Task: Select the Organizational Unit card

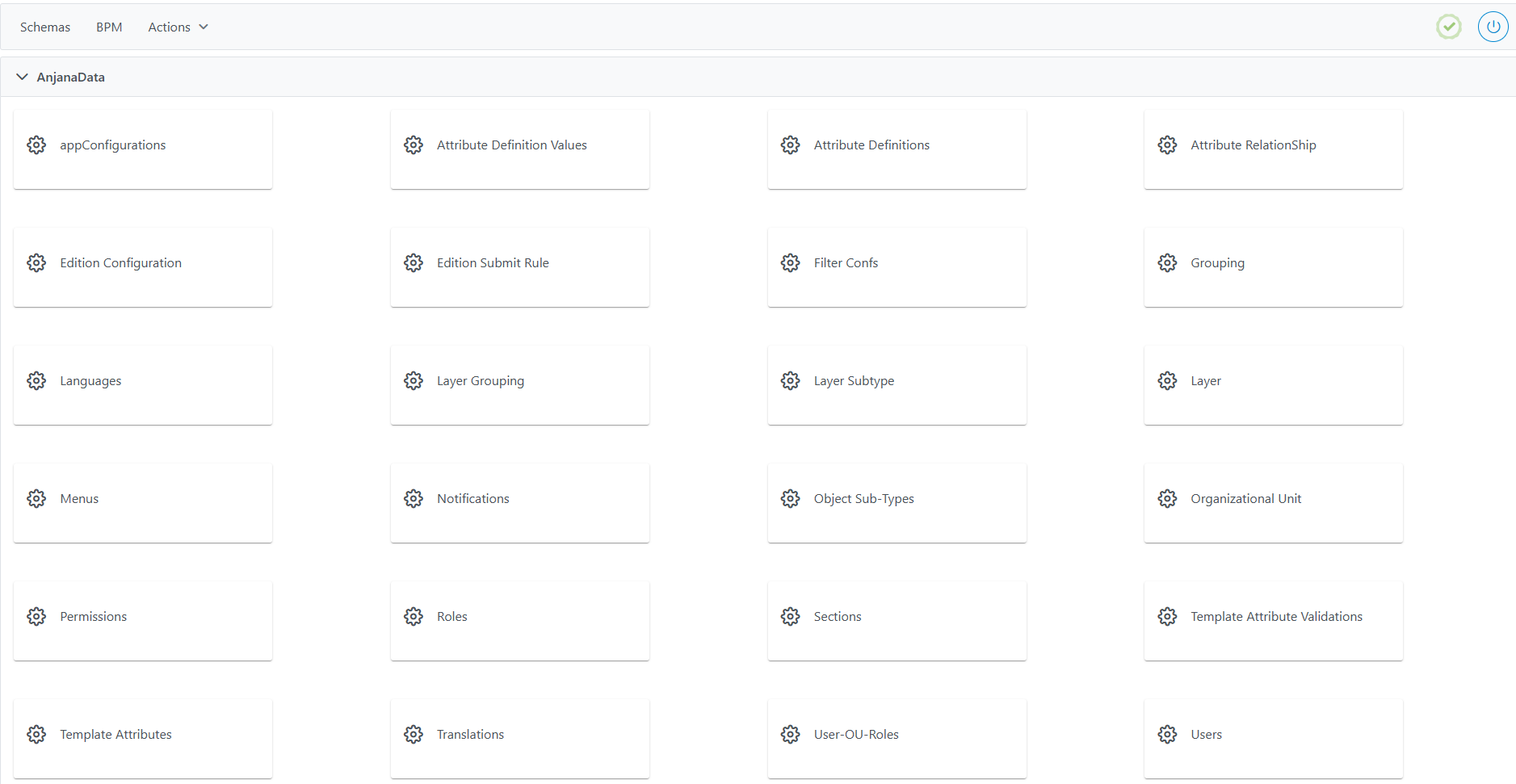Action: pos(1273,503)
